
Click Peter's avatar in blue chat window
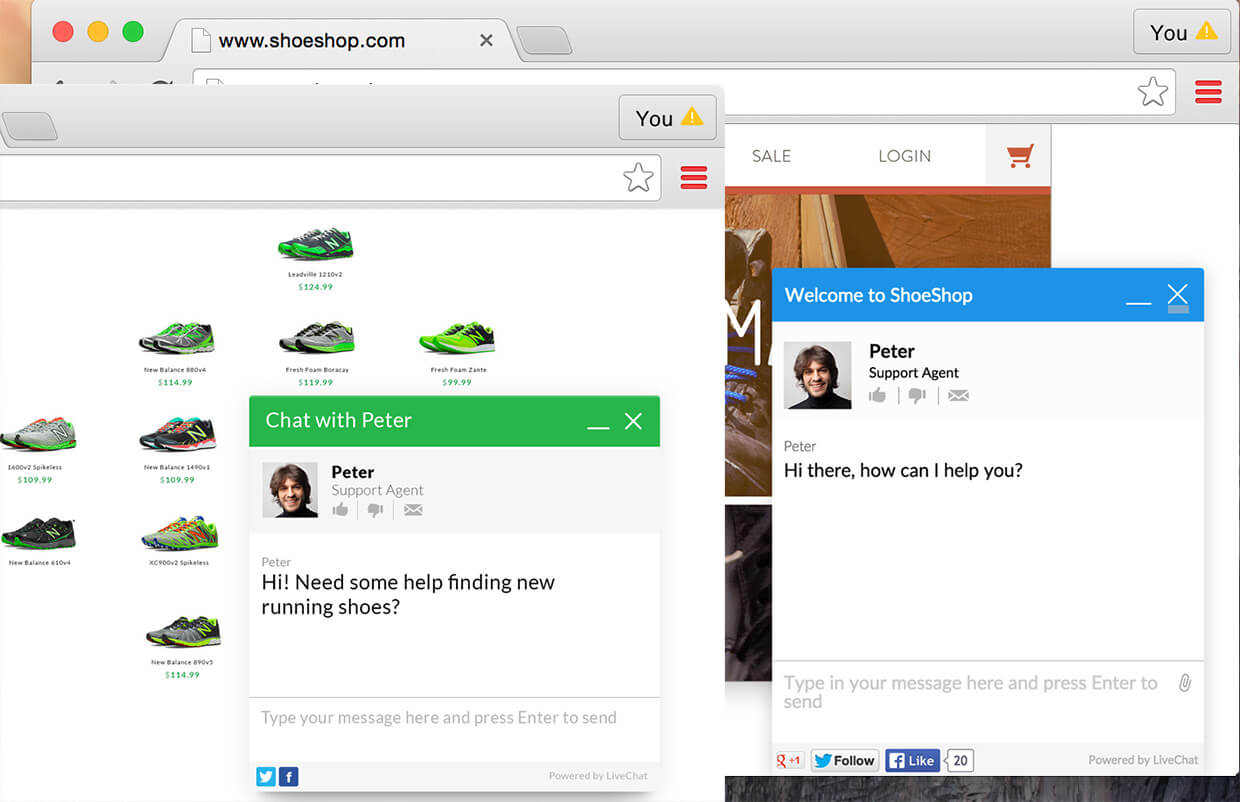click(x=818, y=375)
